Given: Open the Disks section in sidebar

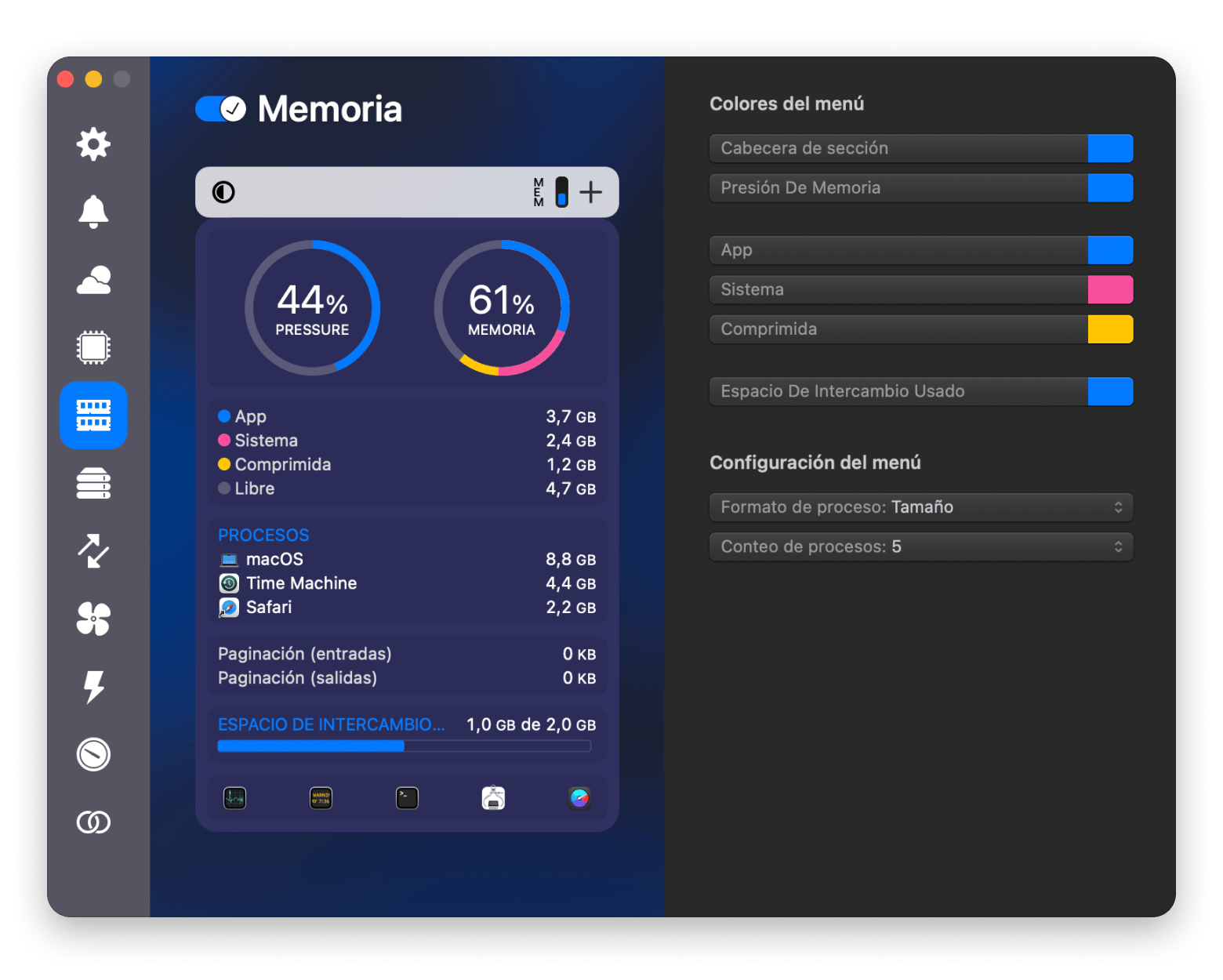Looking at the screenshot, I should click(93, 483).
